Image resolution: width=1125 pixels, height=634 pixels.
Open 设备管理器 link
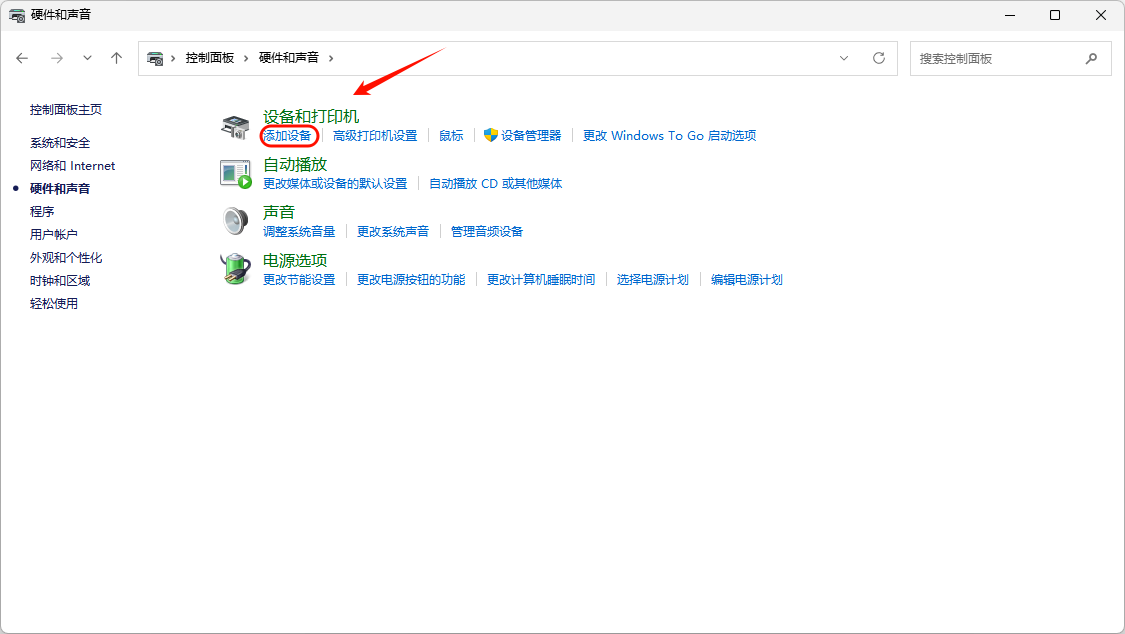[531, 136]
